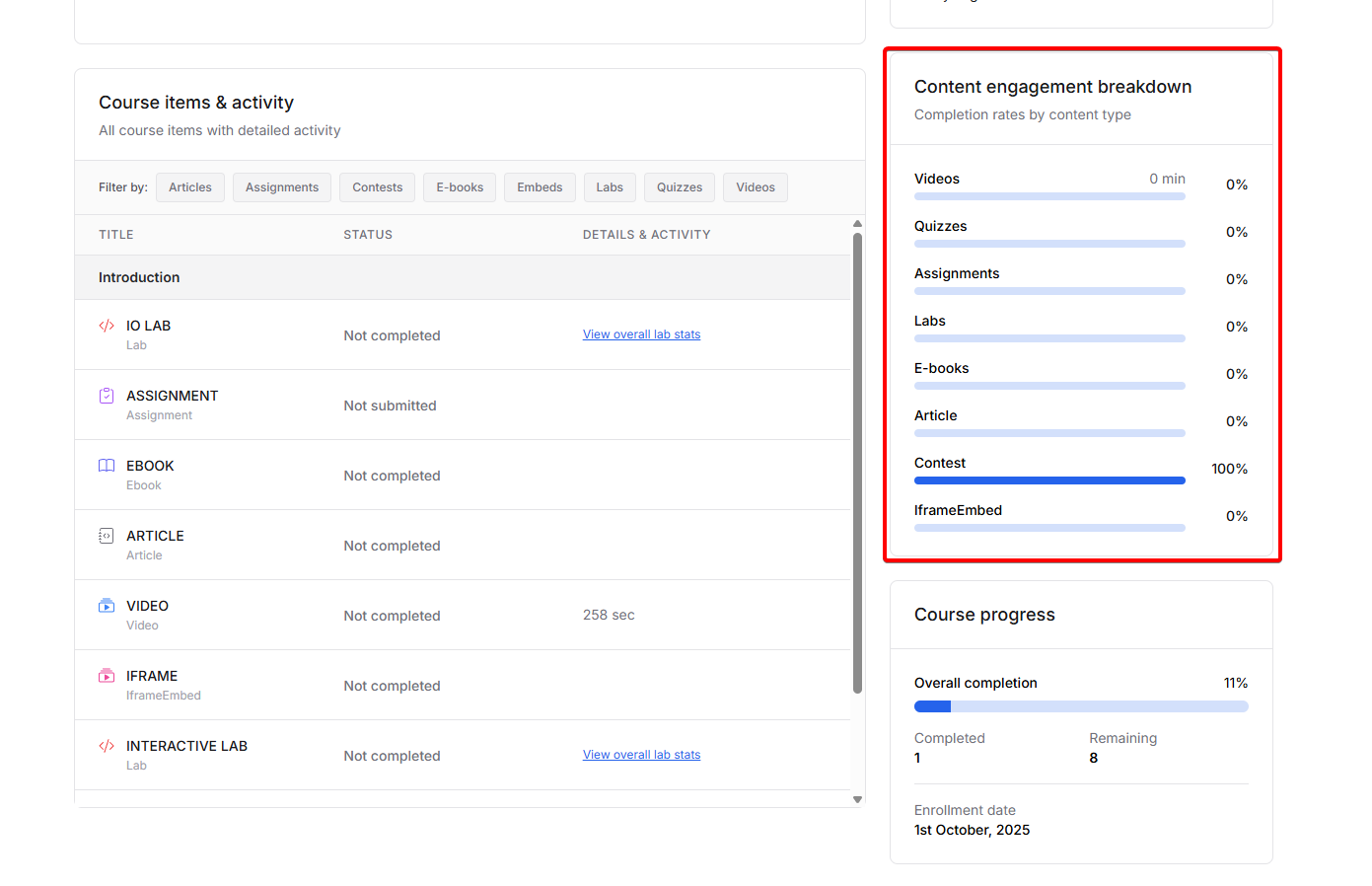Filter course items by Embeds

540,187
